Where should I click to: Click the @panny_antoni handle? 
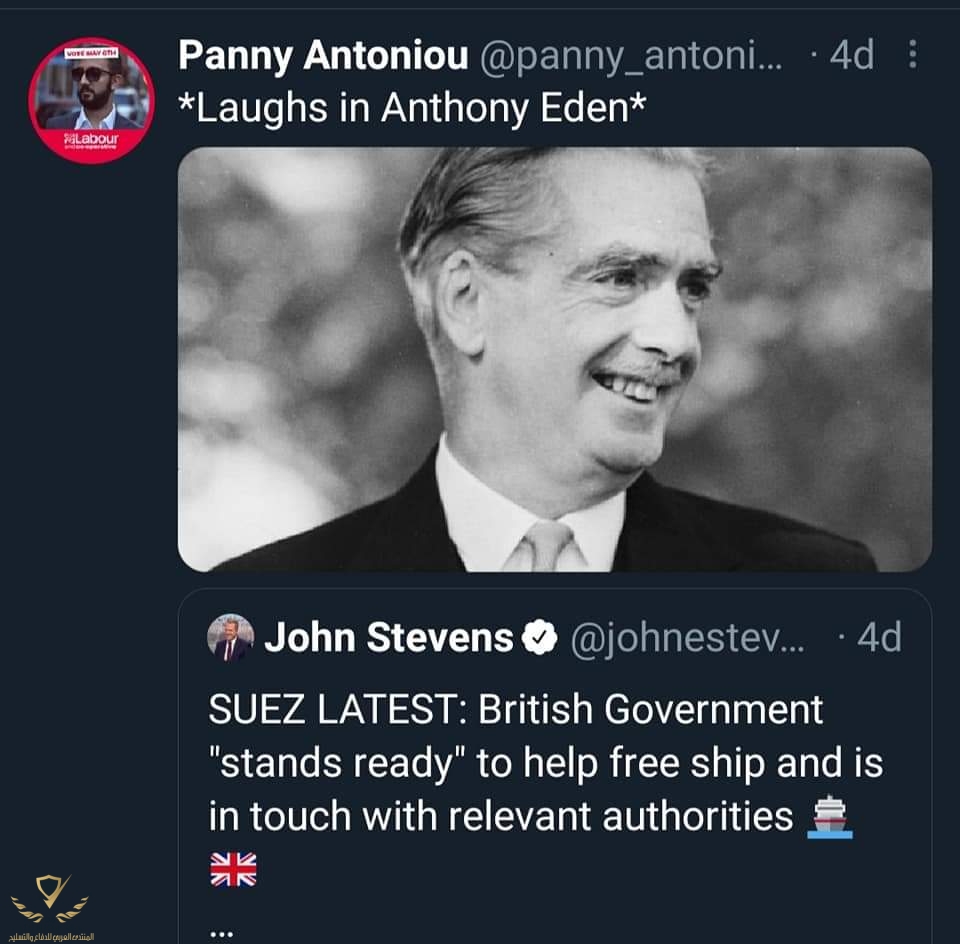[x=630, y=57]
